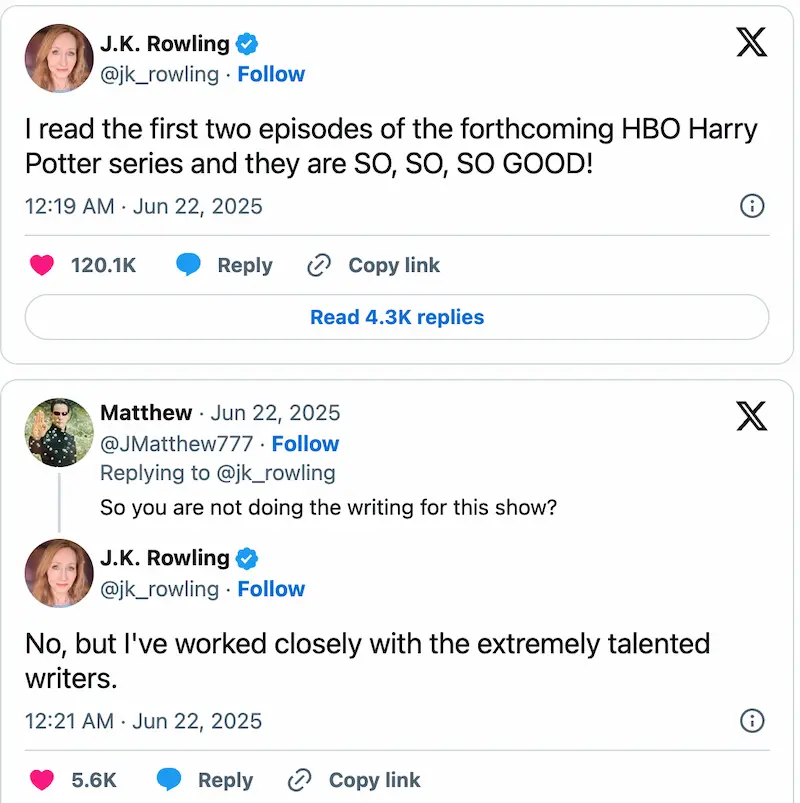Like the reply tweet with 5.6K likes
The image size is (800, 803).
click(41, 780)
